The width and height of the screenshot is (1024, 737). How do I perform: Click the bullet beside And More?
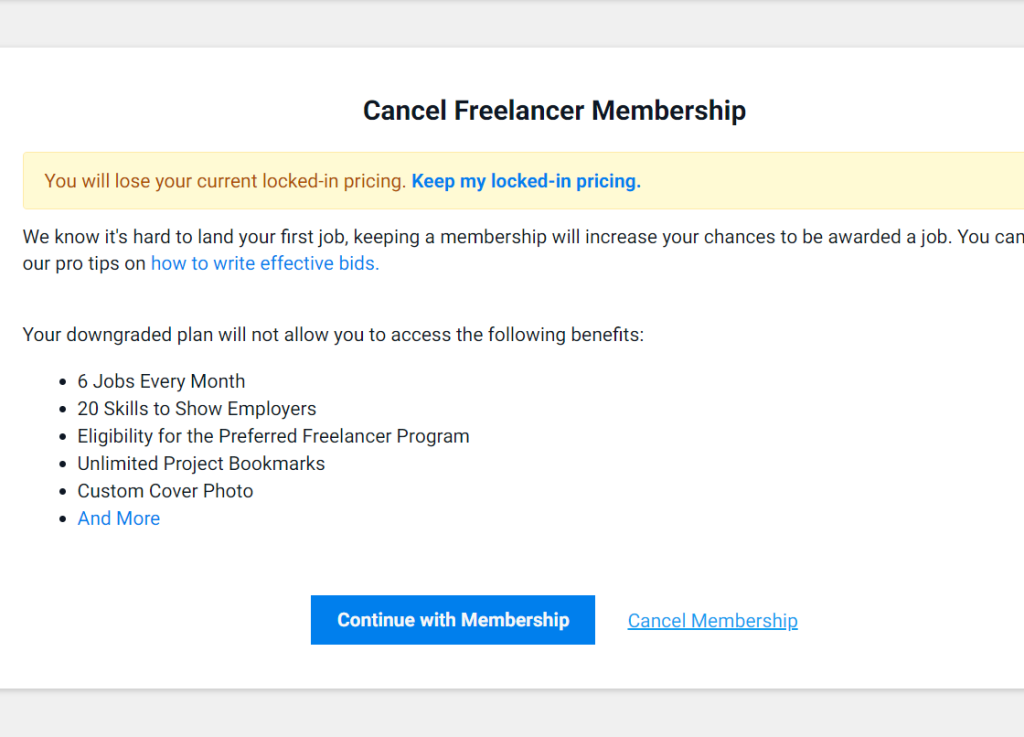tap(63, 519)
